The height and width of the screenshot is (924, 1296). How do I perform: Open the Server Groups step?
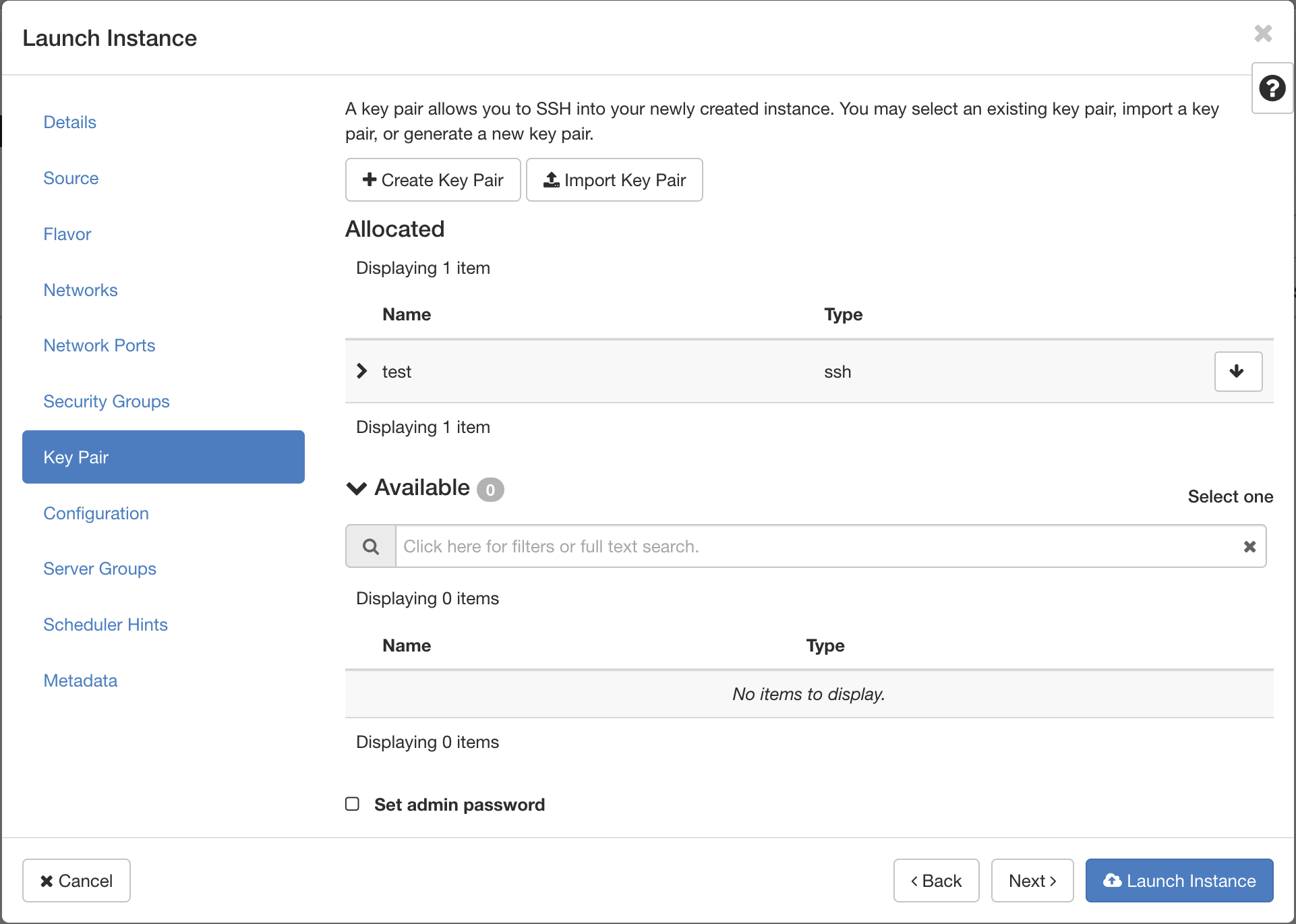click(100, 569)
